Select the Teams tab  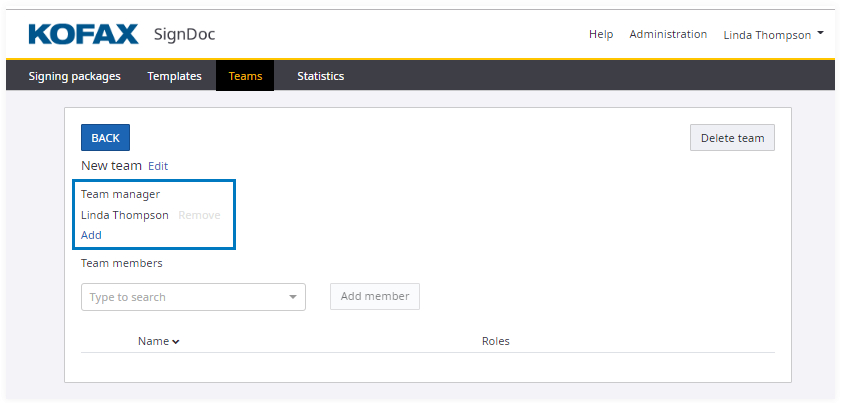(245, 76)
